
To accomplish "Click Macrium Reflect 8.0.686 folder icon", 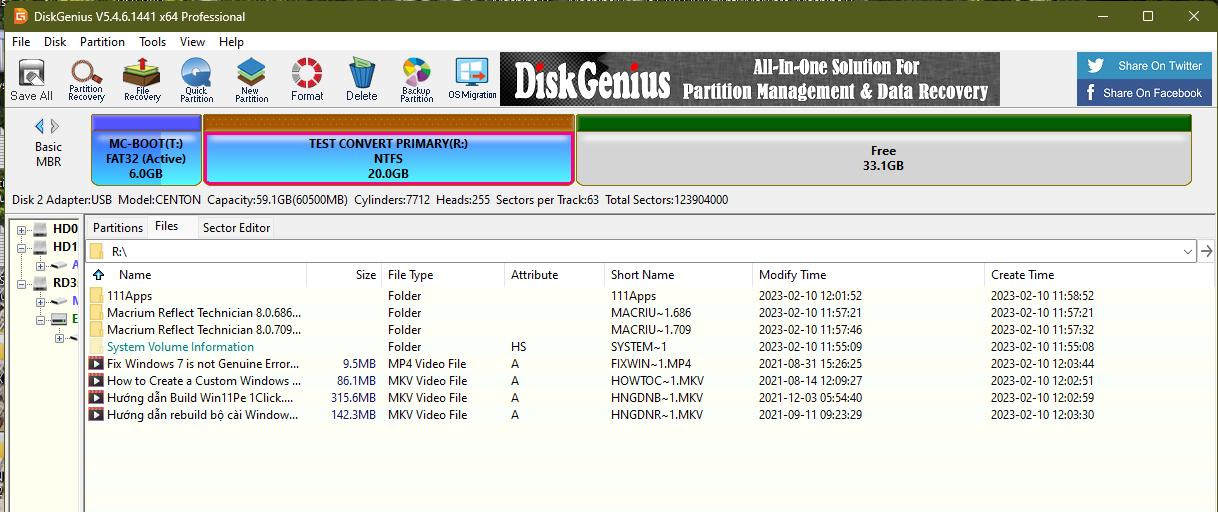I will tap(97, 313).
